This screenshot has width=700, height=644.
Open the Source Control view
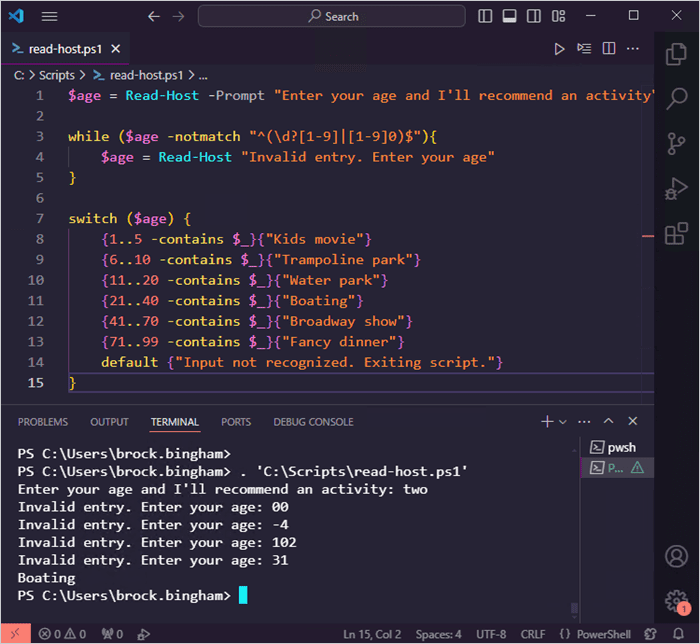[676, 144]
